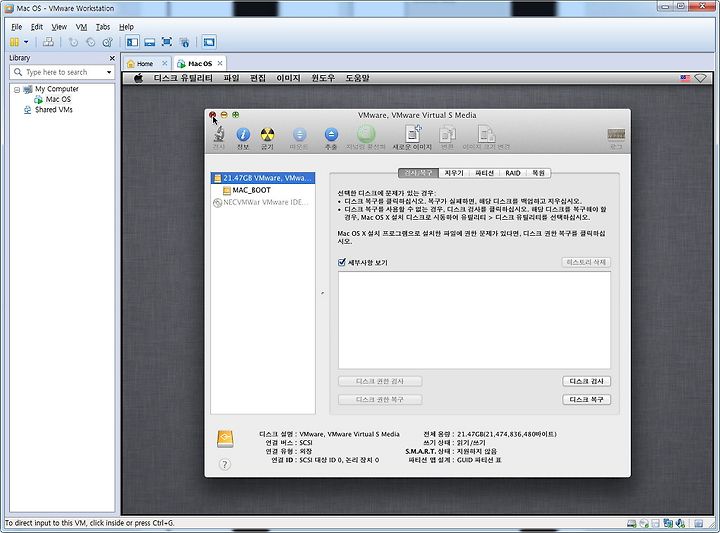The width and height of the screenshot is (720, 533).
Task: Open the Log (로그) icon
Action: (616, 134)
